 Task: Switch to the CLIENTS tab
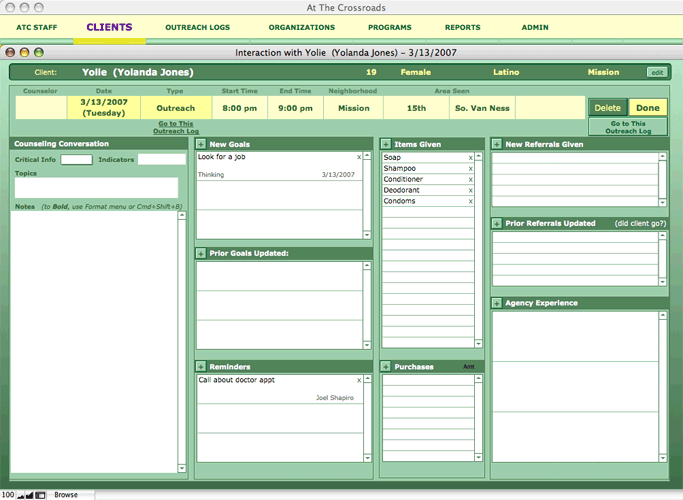109,27
